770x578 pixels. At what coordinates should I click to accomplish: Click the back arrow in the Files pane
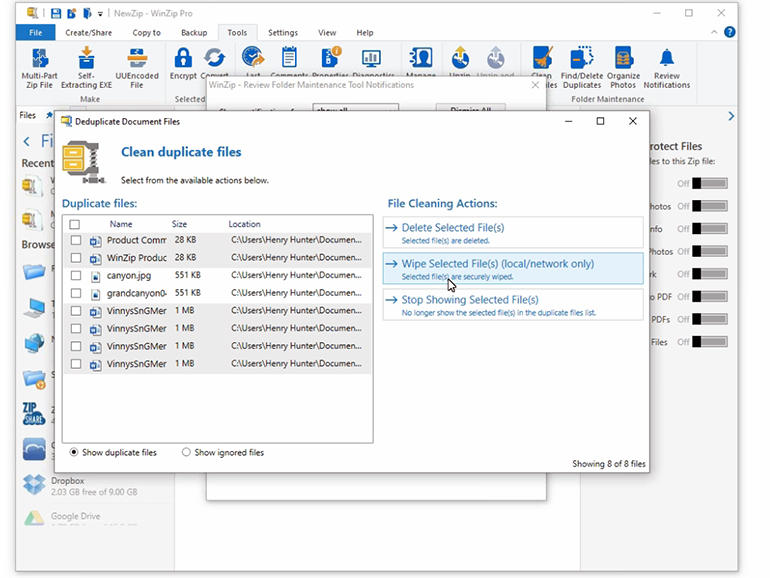[27, 142]
